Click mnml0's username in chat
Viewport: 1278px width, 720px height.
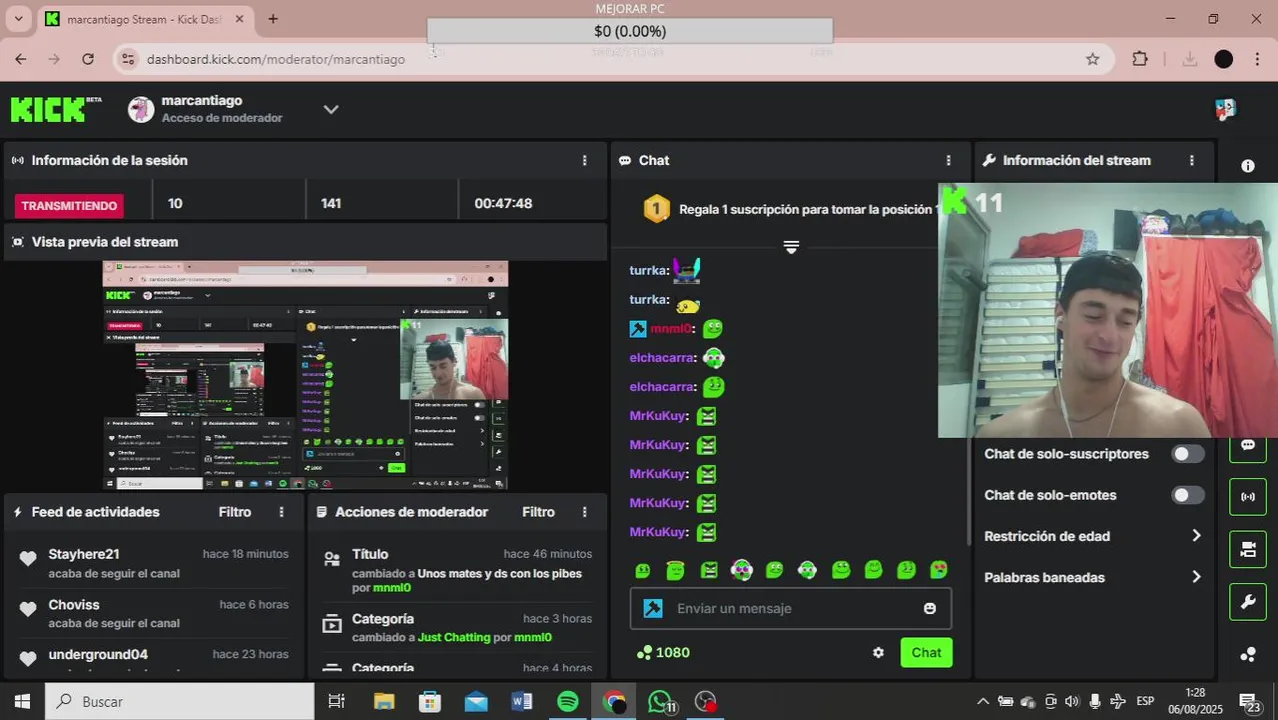click(x=672, y=328)
